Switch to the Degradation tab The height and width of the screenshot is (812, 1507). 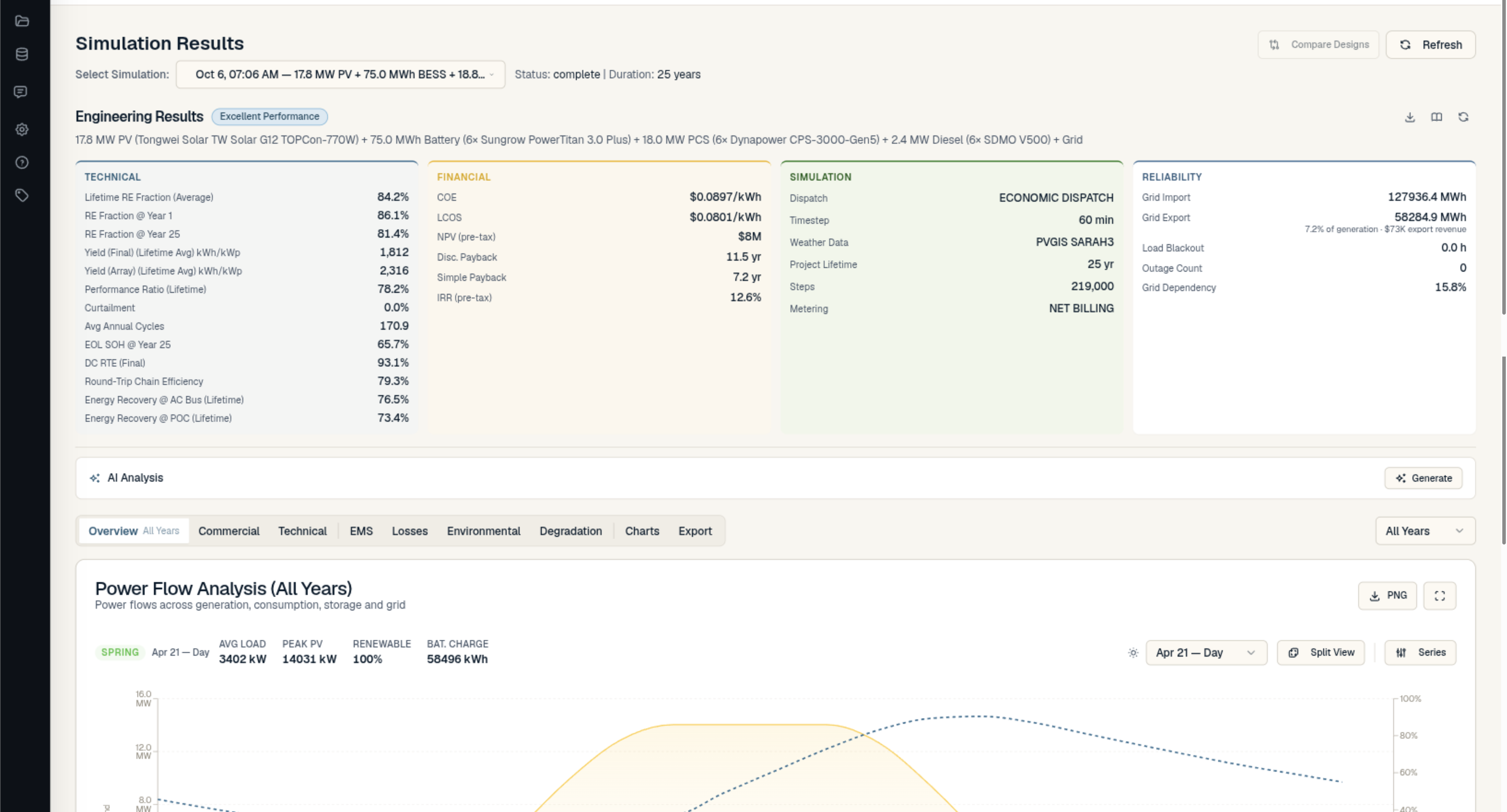coord(570,531)
